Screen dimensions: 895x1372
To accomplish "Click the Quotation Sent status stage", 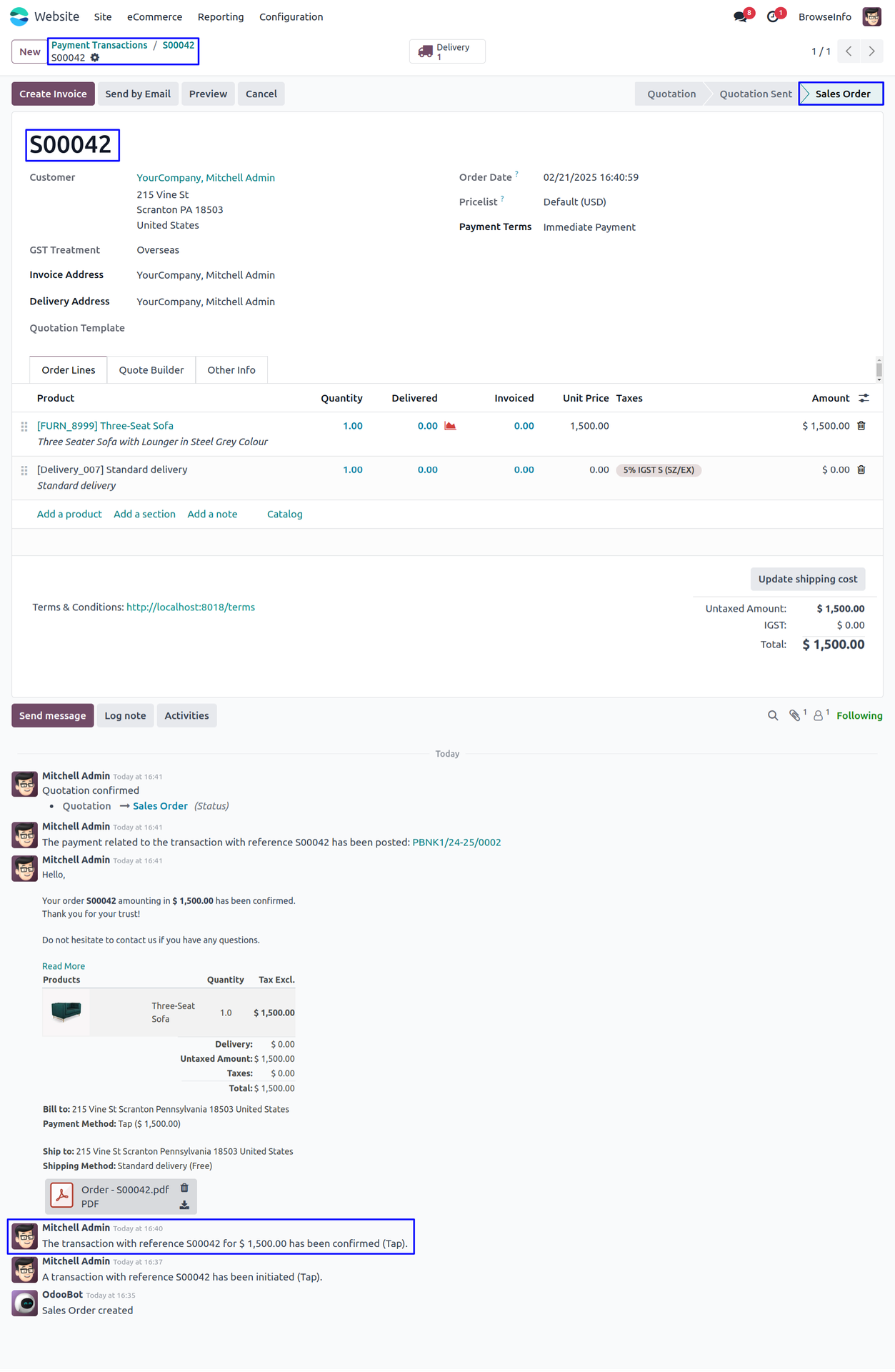I will 755,94.
